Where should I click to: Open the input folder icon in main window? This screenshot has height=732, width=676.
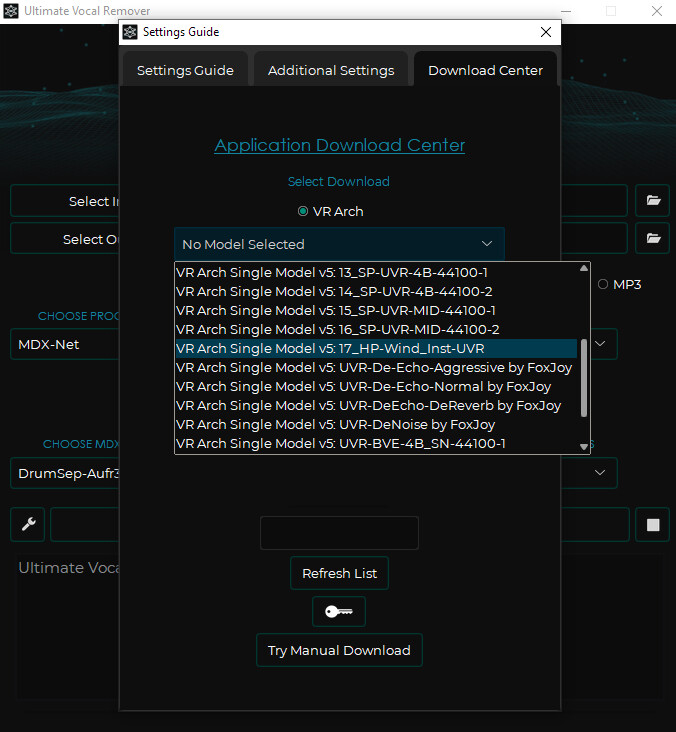653,201
